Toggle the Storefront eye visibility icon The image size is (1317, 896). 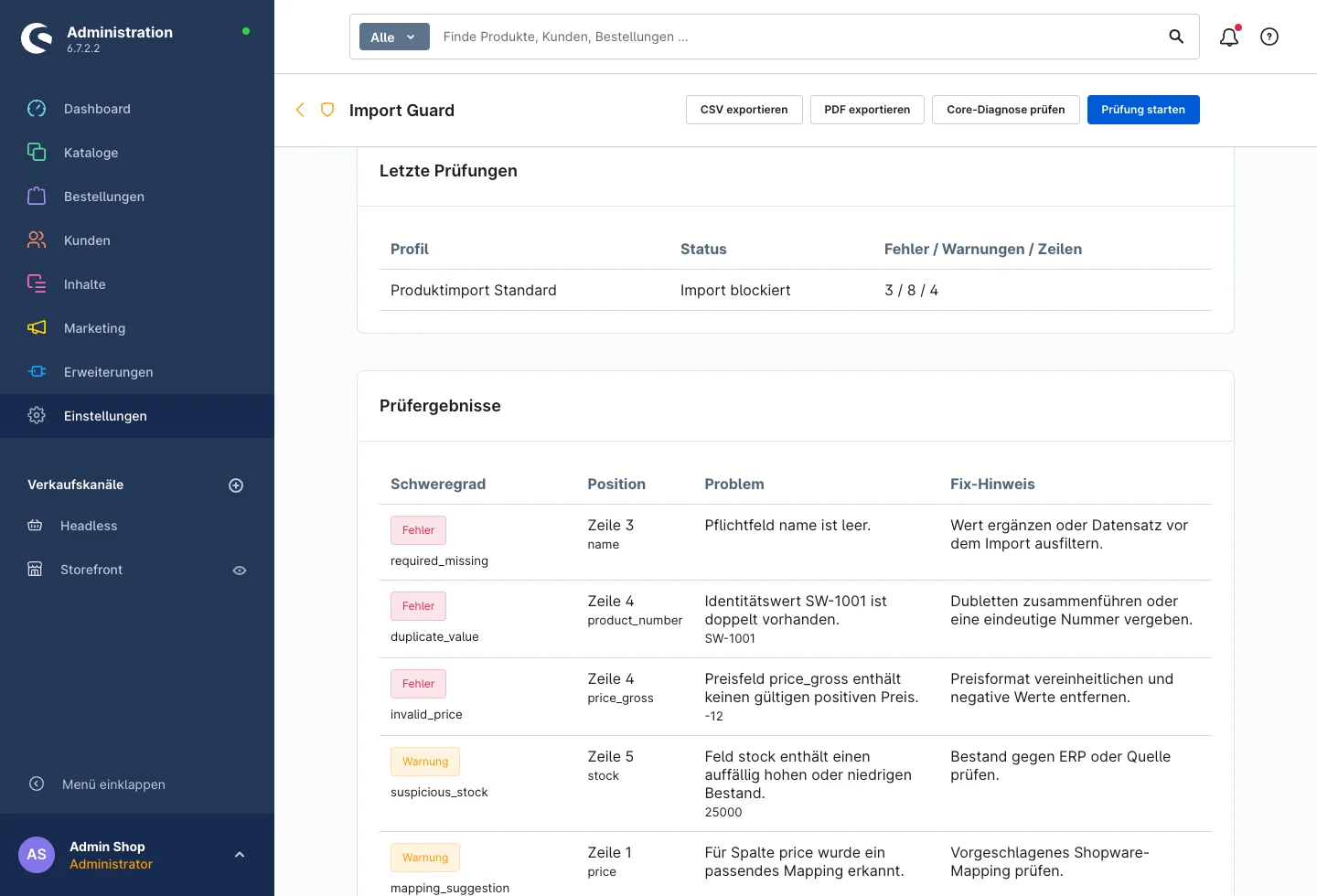240,571
